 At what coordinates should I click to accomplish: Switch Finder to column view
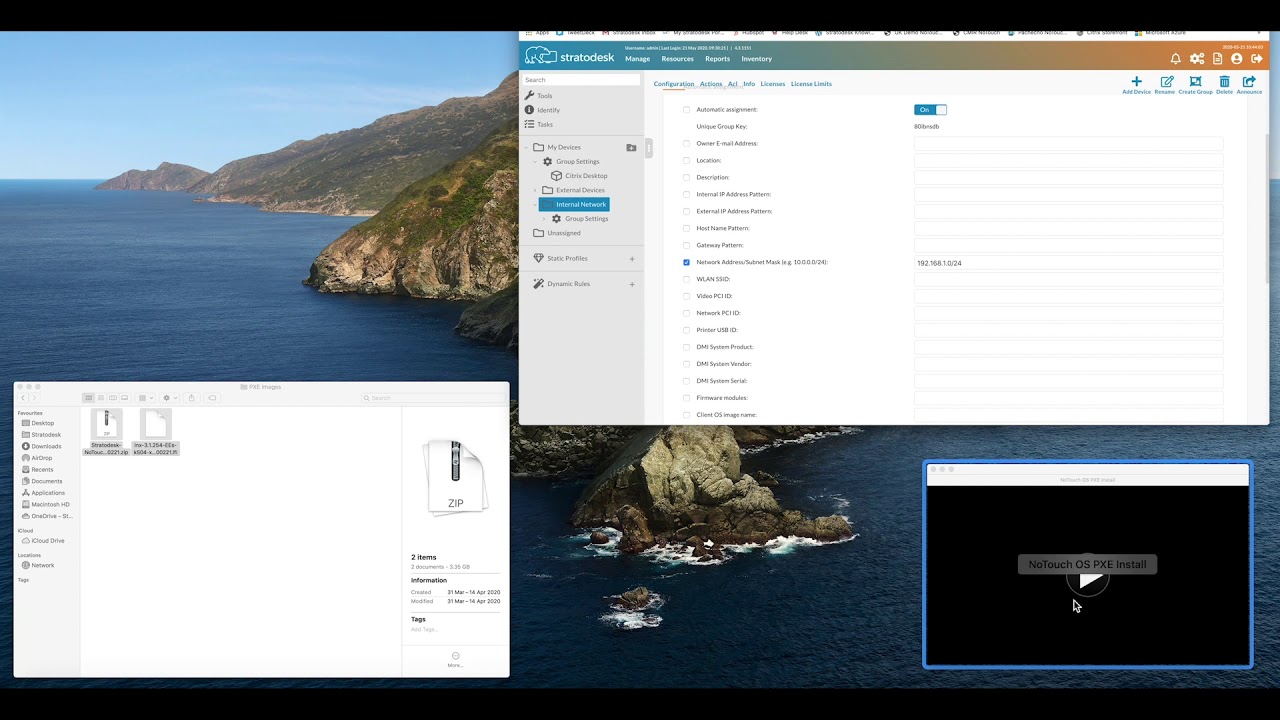[x=113, y=398]
